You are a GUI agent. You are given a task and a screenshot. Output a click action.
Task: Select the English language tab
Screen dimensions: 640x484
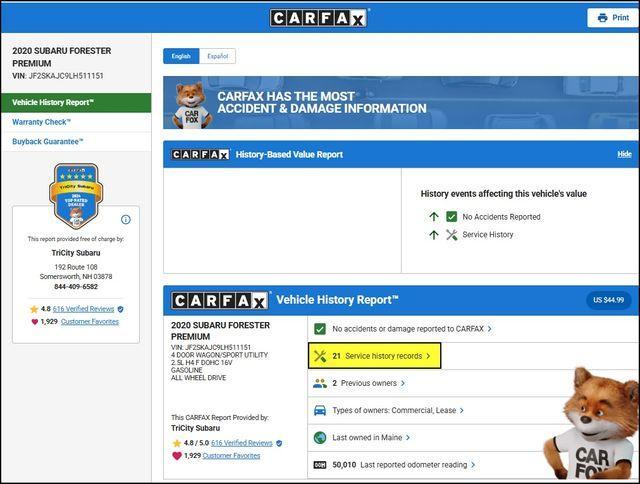181,57
